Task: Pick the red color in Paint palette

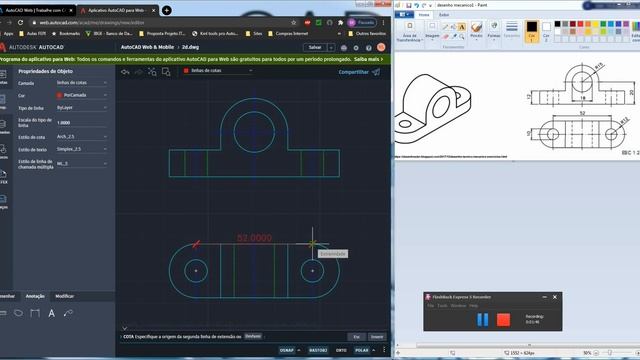Action: coord(580,24)
